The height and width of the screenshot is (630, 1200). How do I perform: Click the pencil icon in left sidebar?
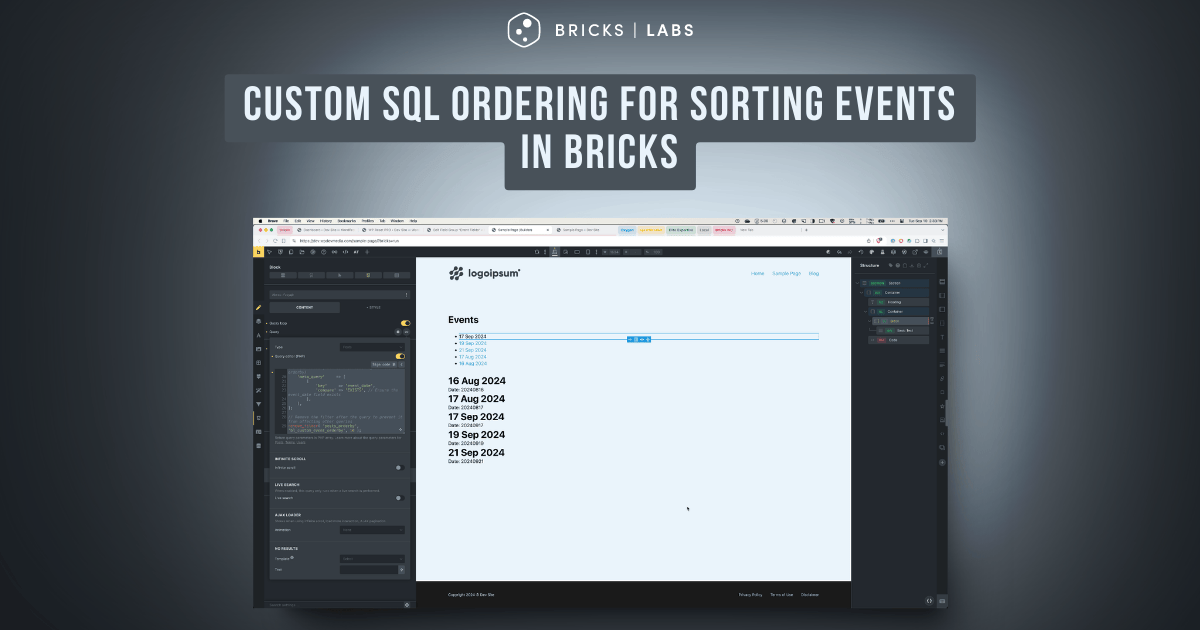pyautogui.click(x=259, y=308)
